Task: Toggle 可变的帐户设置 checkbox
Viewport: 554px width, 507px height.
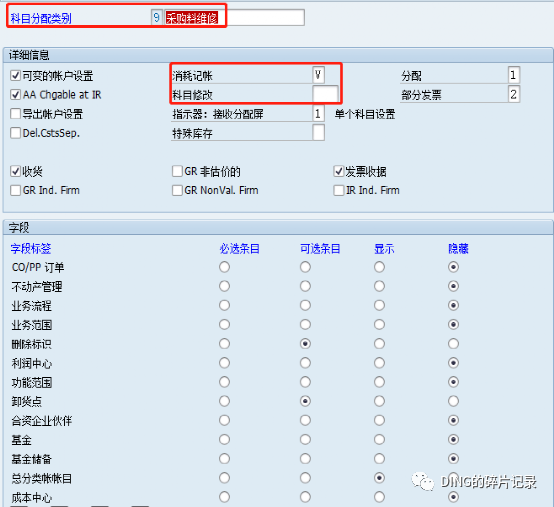Action: click(15, 75)
